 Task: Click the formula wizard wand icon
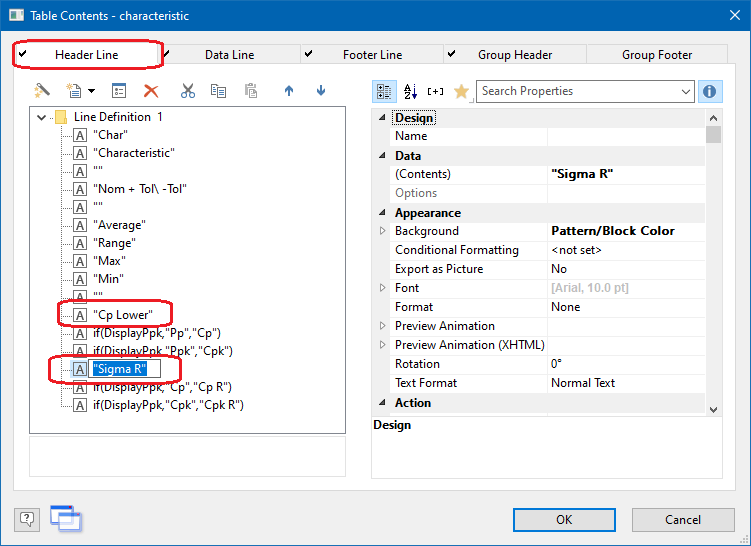(x=42, y=90)
